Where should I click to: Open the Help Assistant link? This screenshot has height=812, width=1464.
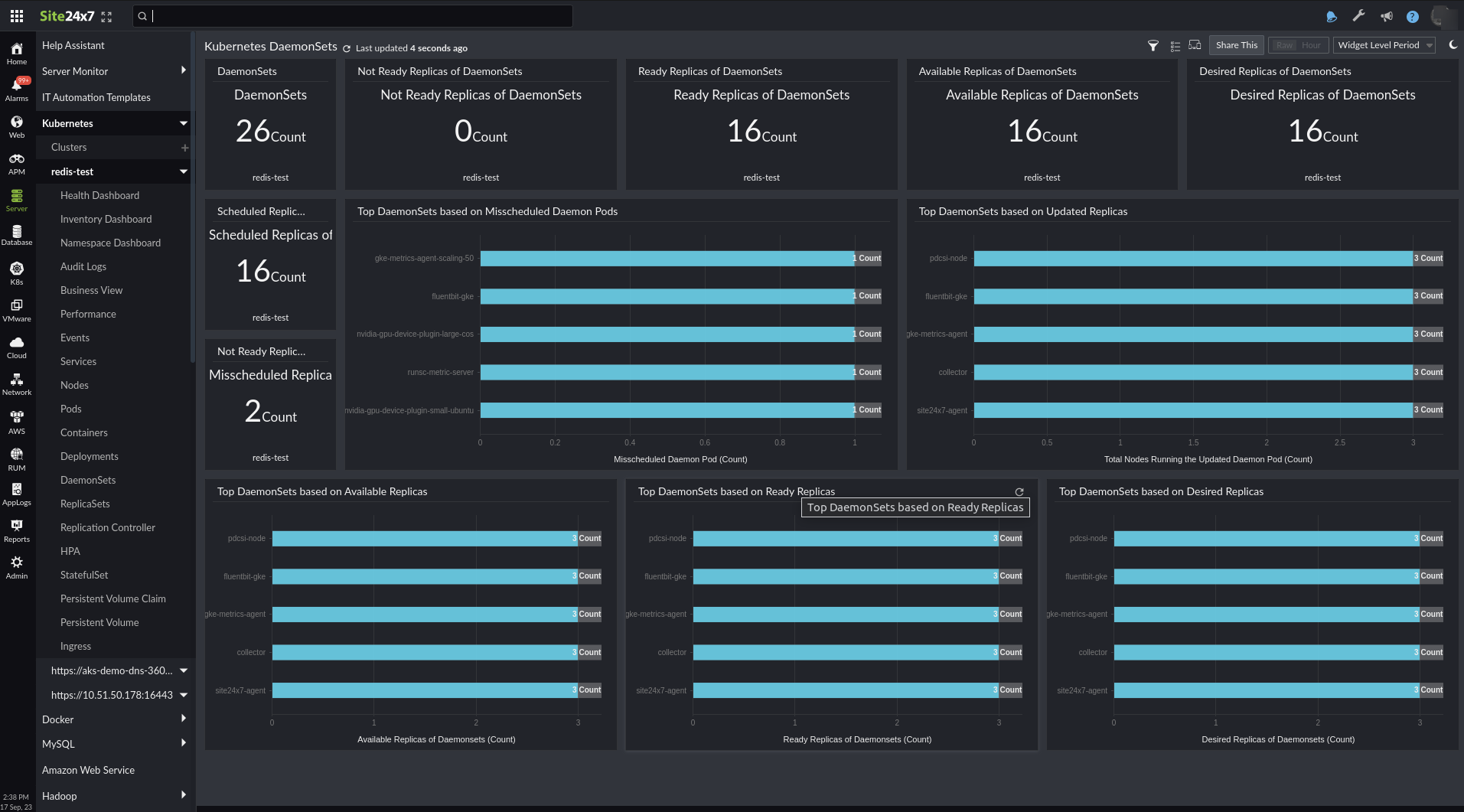[x=73, y=45]
